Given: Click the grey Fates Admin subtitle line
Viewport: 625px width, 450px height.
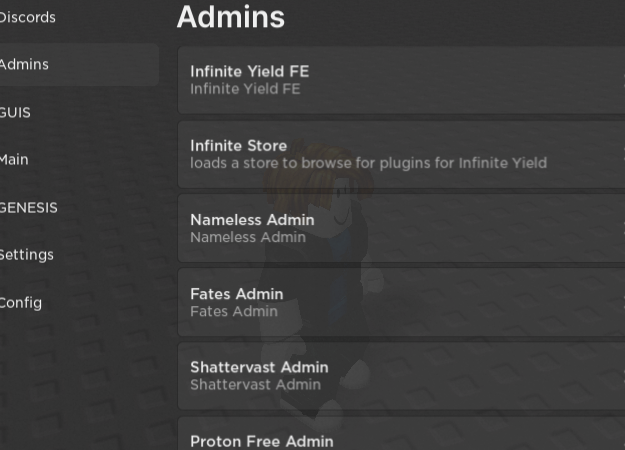Looking at the screenshot, I should (x=234, y=311).
